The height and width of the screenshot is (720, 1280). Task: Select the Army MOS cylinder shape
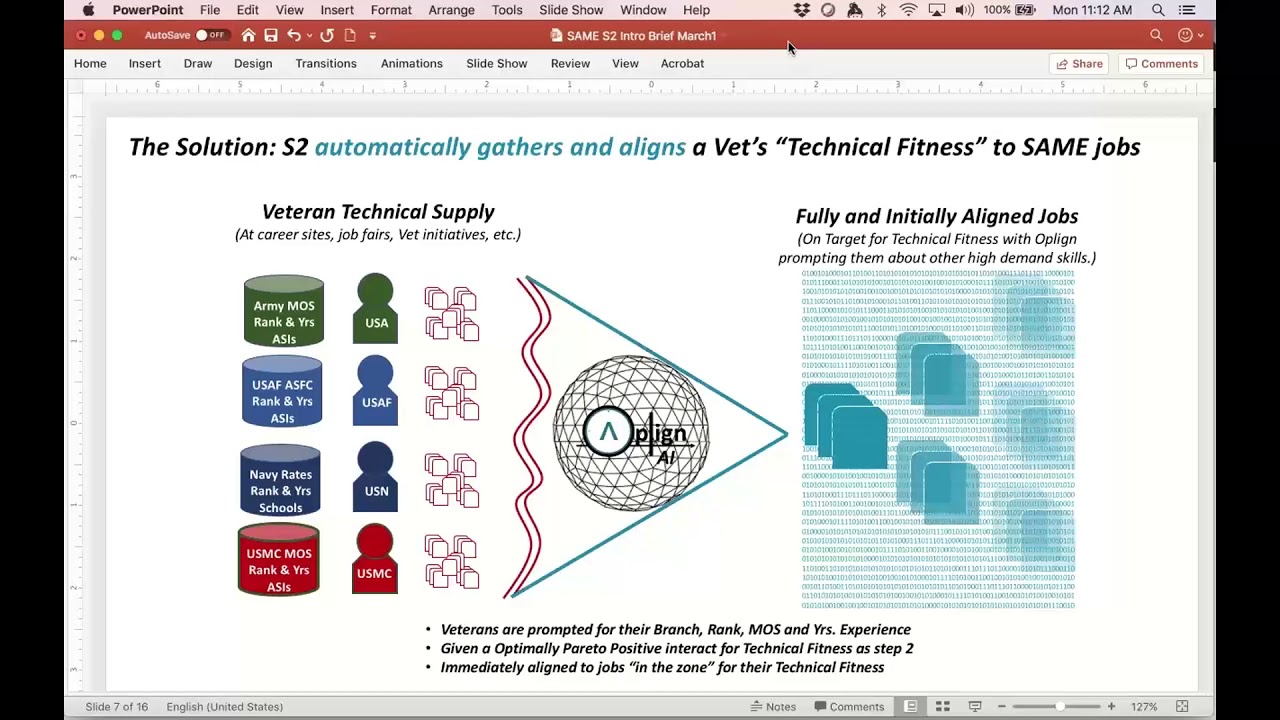point(284,311)
